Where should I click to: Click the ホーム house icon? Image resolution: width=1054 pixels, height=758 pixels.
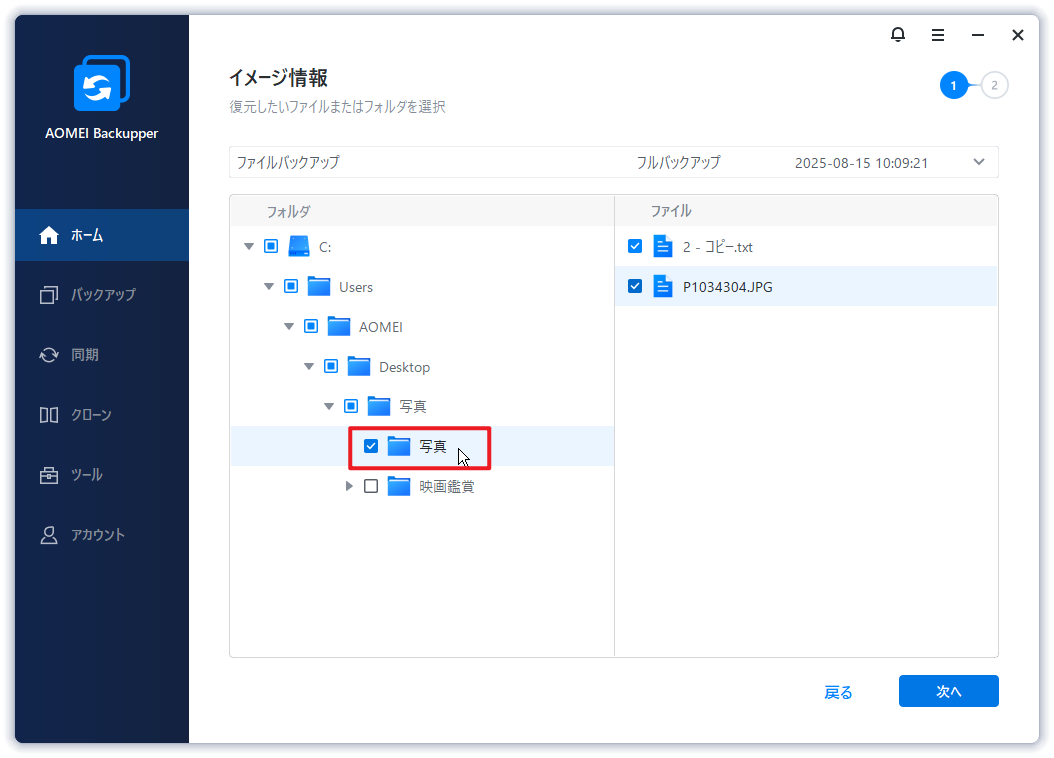(49, 235)
